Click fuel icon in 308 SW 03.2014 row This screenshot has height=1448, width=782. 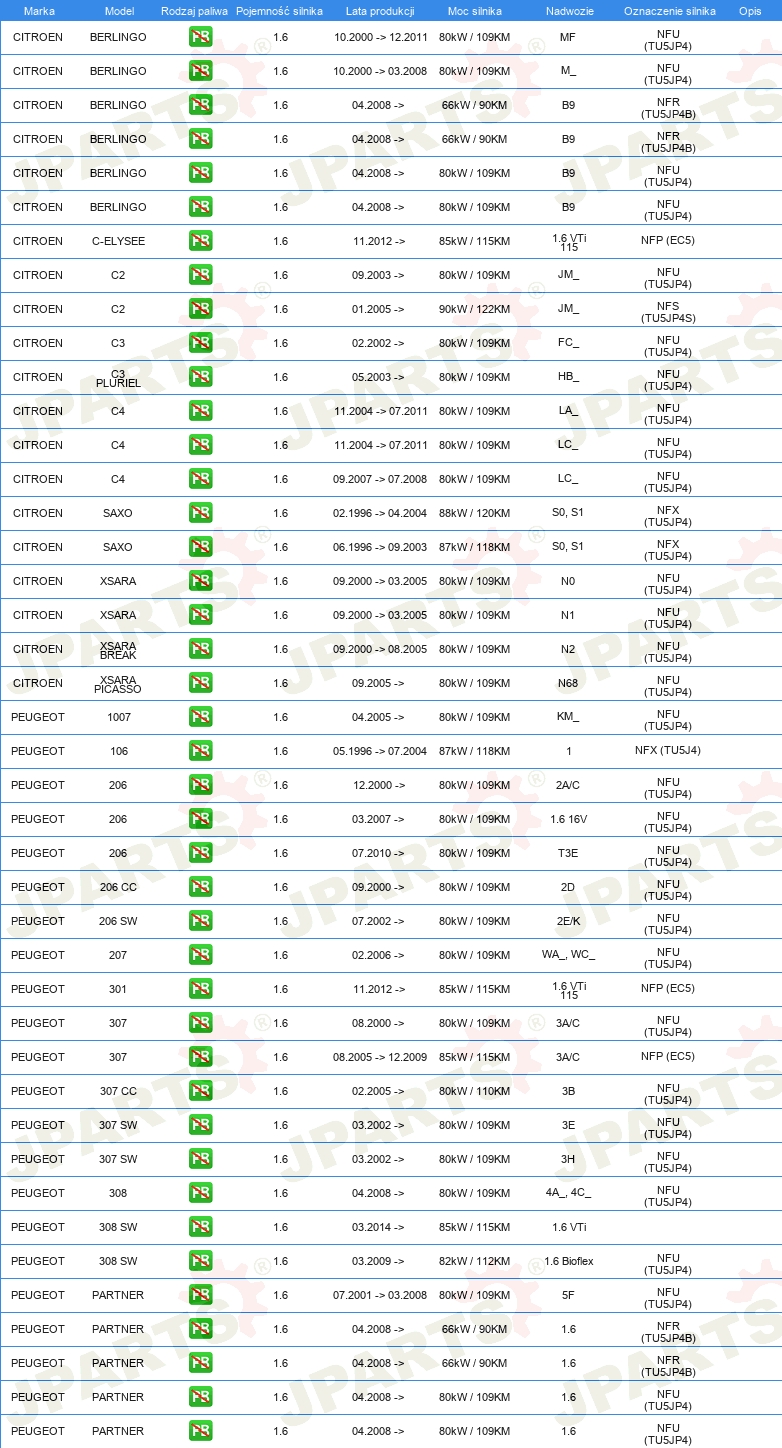coord(200,1227)
